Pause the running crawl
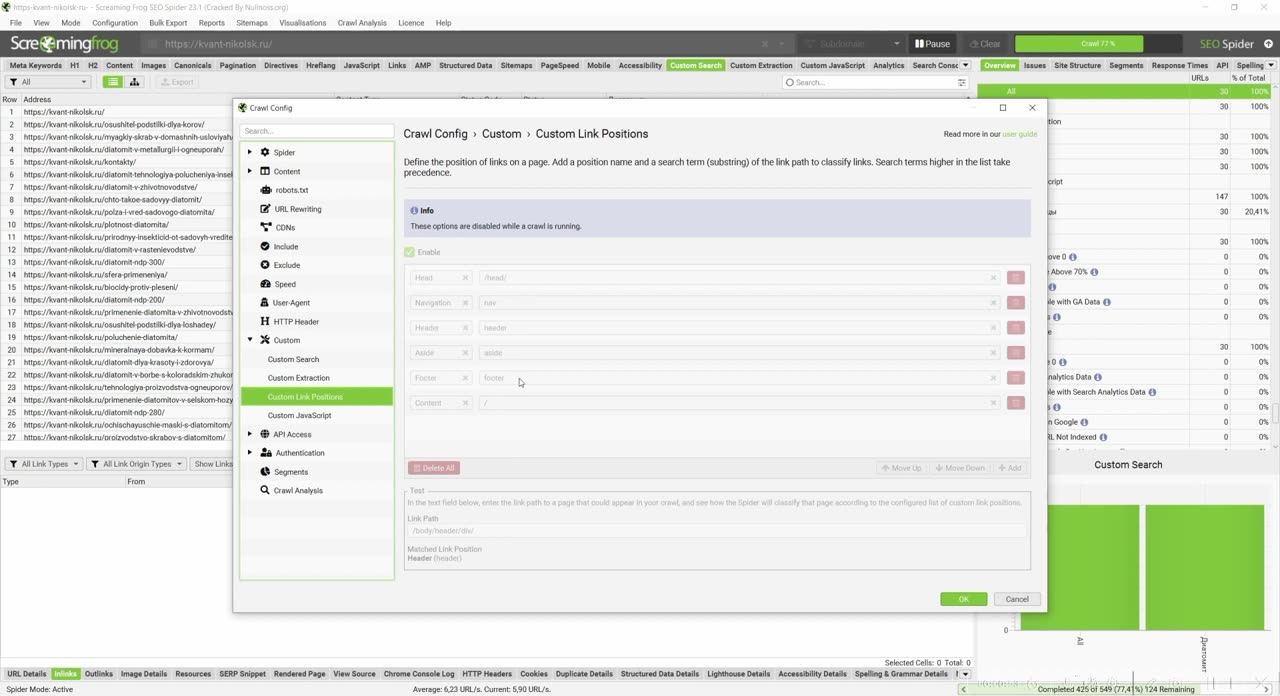 (932, 44)
